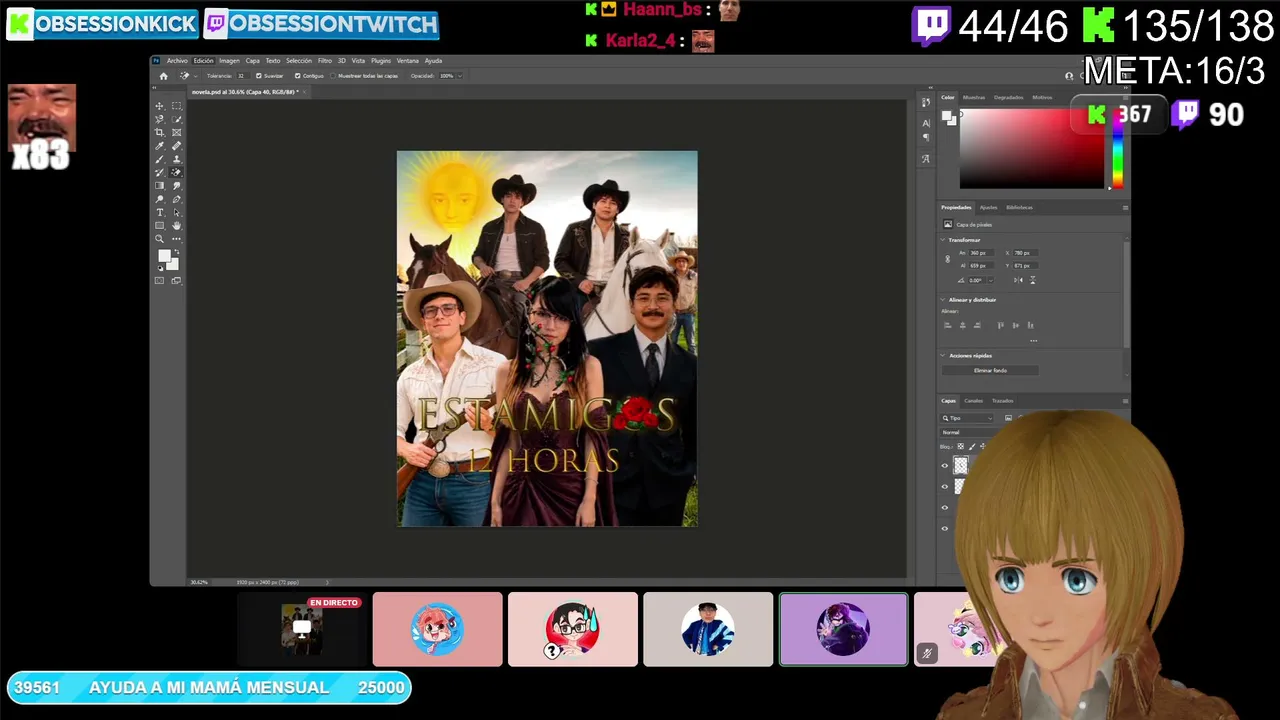Close the novela.psd document tab

tap(304, 92)
